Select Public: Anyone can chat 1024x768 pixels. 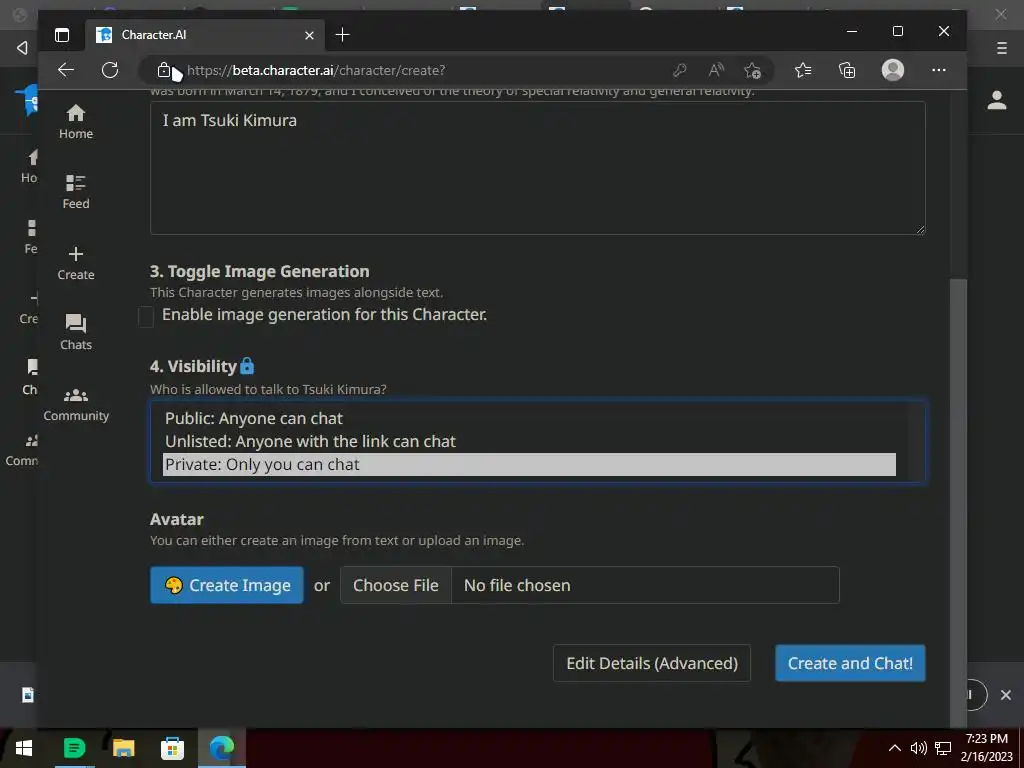click(529, 419)
